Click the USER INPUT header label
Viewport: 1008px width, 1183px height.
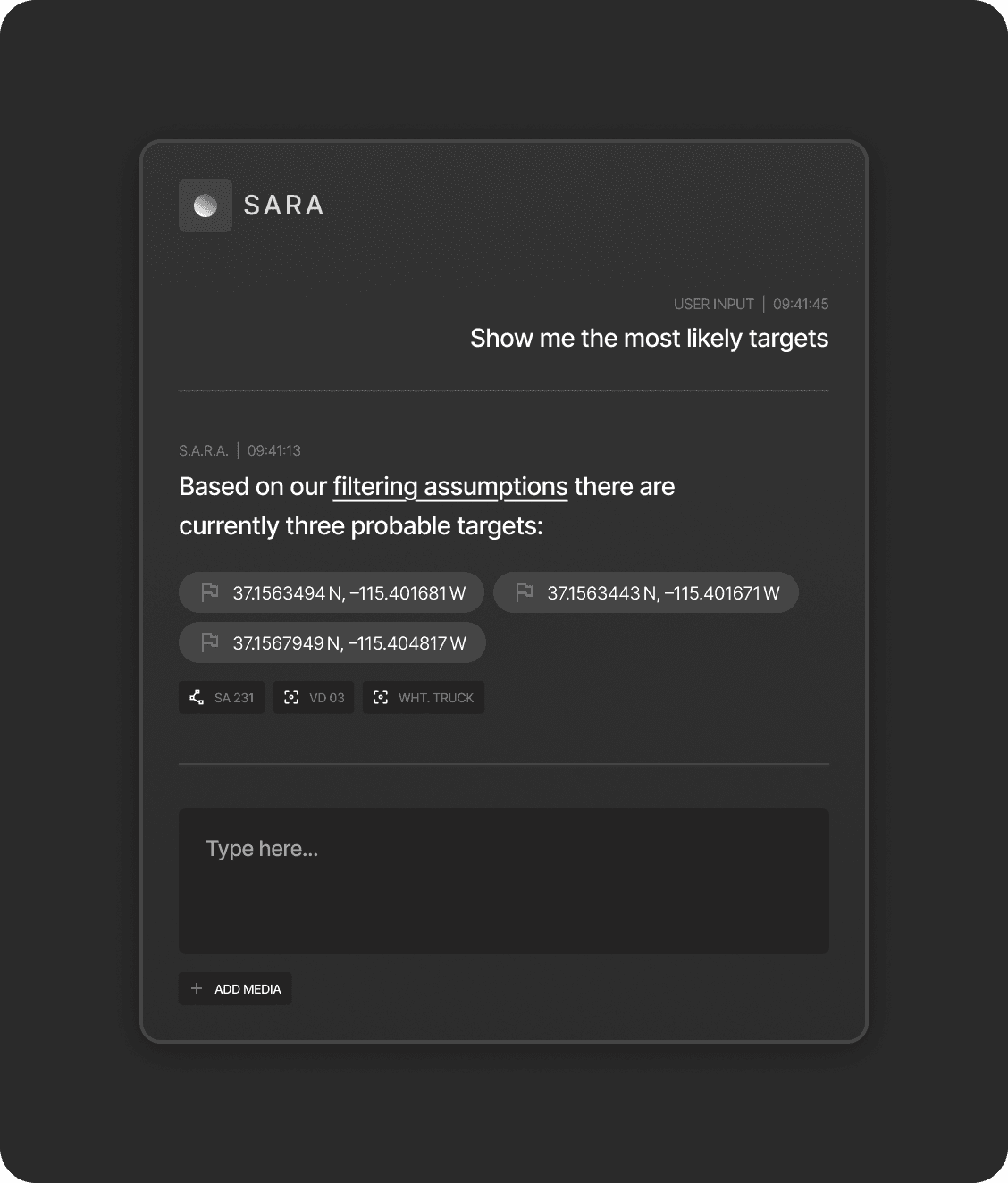tap(713, 304)
